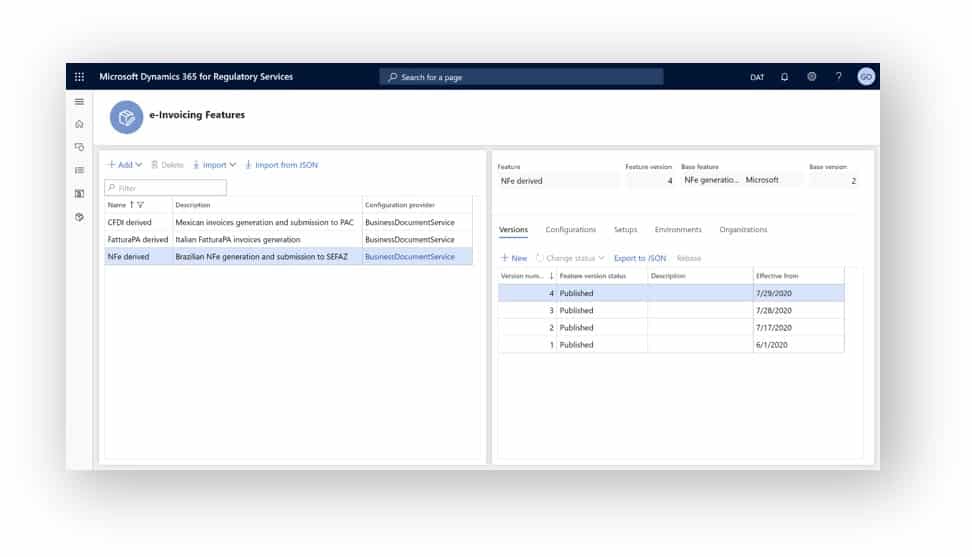
Task: Switch to the Versions tab
Action: tap(513, 229)
